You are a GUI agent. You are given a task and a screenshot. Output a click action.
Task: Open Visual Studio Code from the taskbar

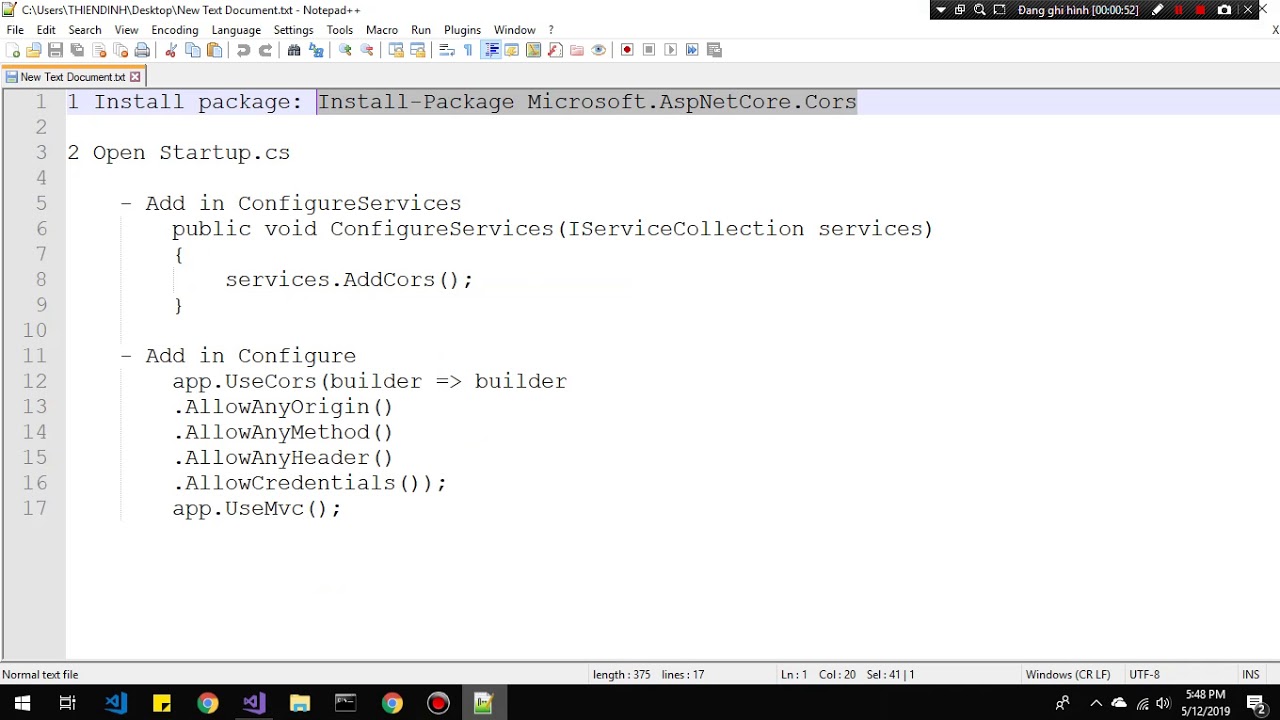pyautogui.click(x=115, y=703)
